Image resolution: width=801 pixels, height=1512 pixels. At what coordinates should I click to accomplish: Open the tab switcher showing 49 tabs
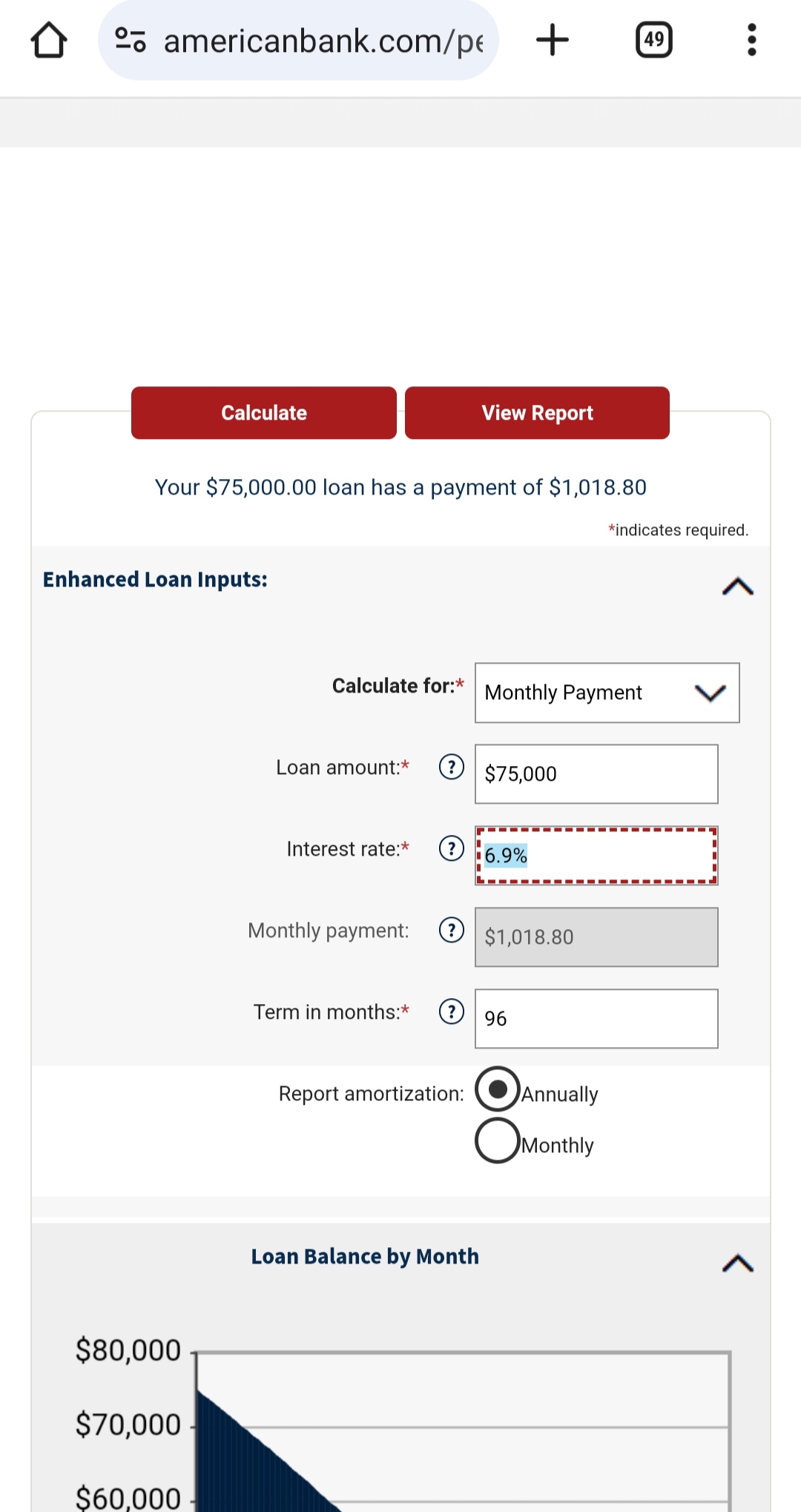pos(653,40)
